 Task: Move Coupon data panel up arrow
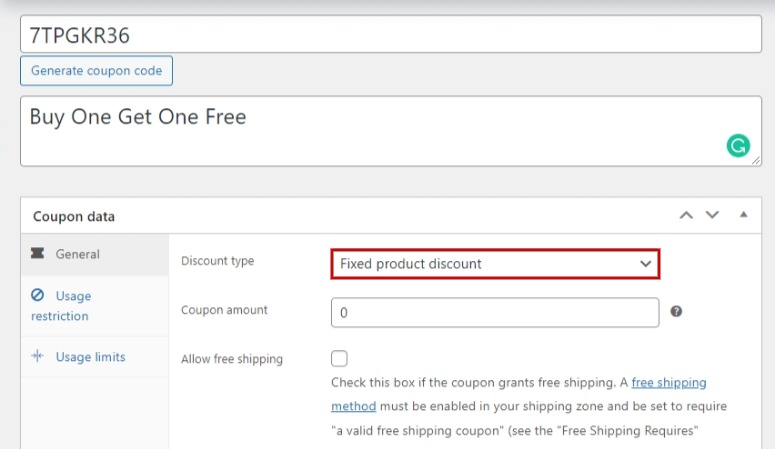[686, 215]
